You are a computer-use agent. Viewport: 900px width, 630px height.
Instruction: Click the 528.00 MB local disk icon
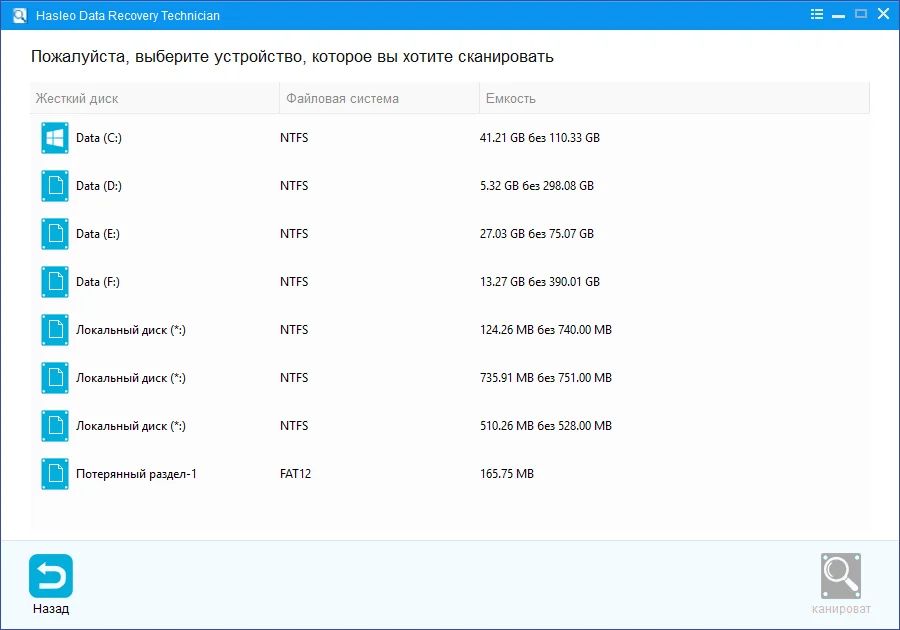pyautogui.click(x=55, y=426)
